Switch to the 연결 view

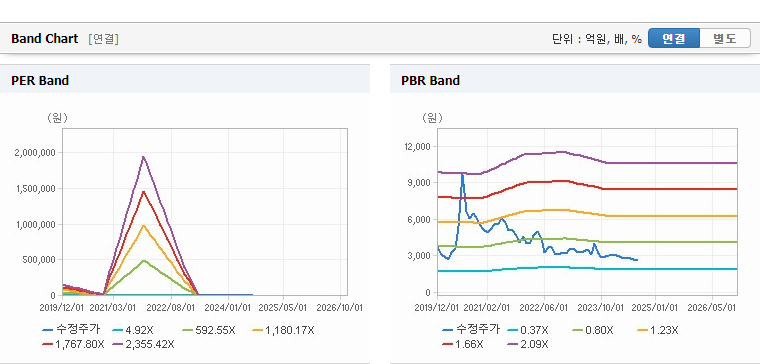pyautogui.click(x=674, y=38)
